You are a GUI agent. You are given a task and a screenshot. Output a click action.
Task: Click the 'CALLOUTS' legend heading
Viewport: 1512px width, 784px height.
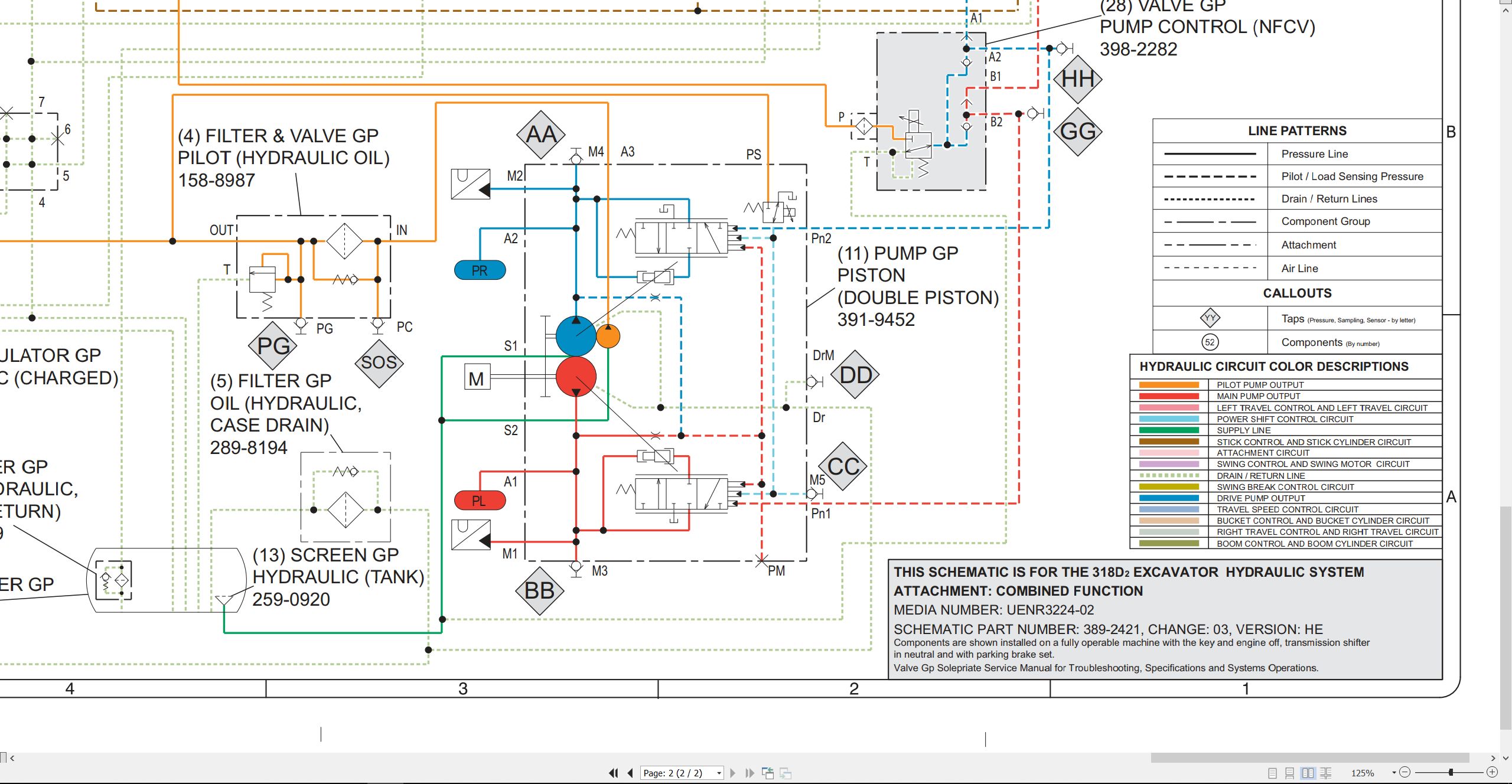pyautogui.click(x=1297, y=293)
